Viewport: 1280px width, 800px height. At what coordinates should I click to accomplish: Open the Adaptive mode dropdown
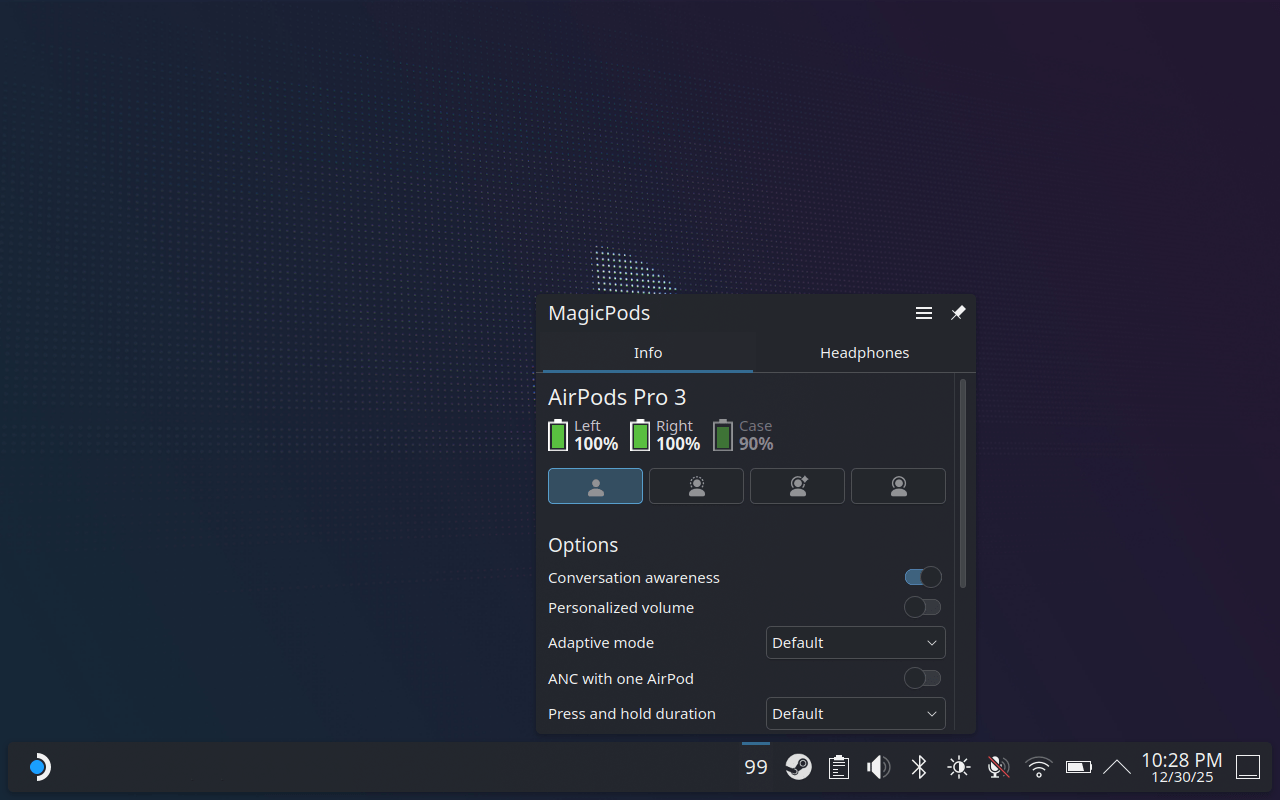(855, 642)
